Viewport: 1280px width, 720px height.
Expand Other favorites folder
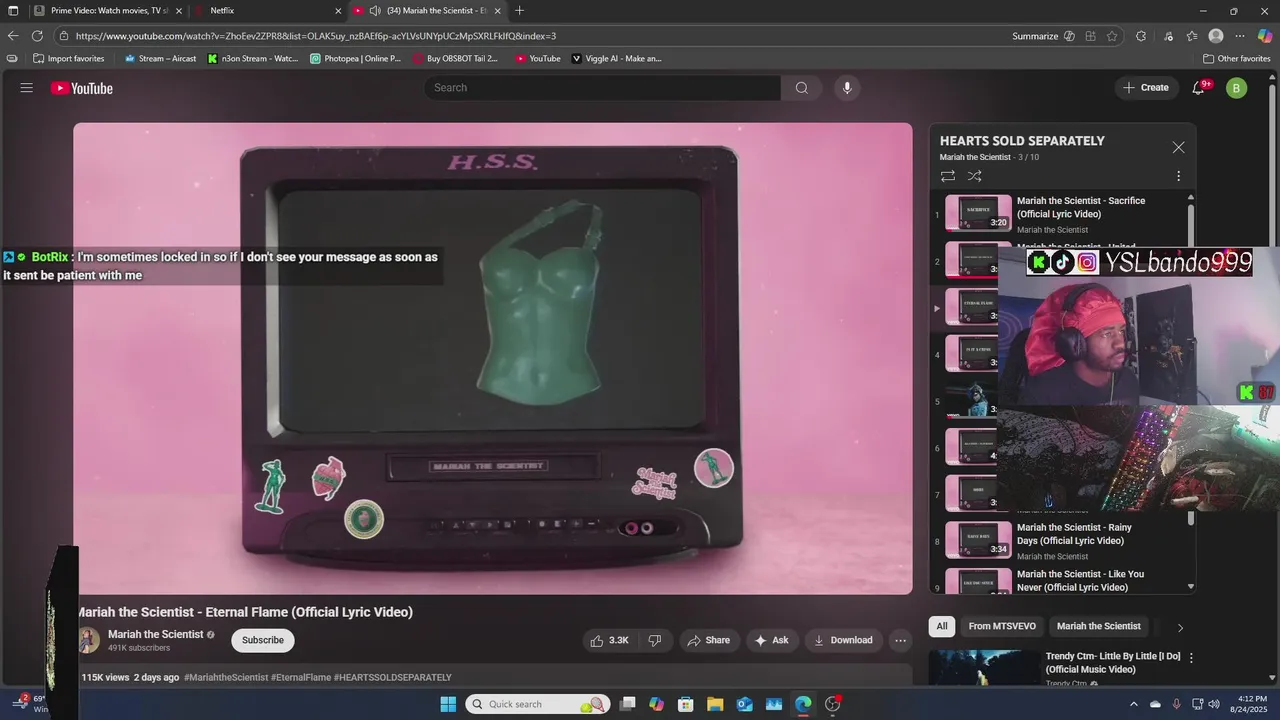pyautogui.click(x=1236, y=58)
